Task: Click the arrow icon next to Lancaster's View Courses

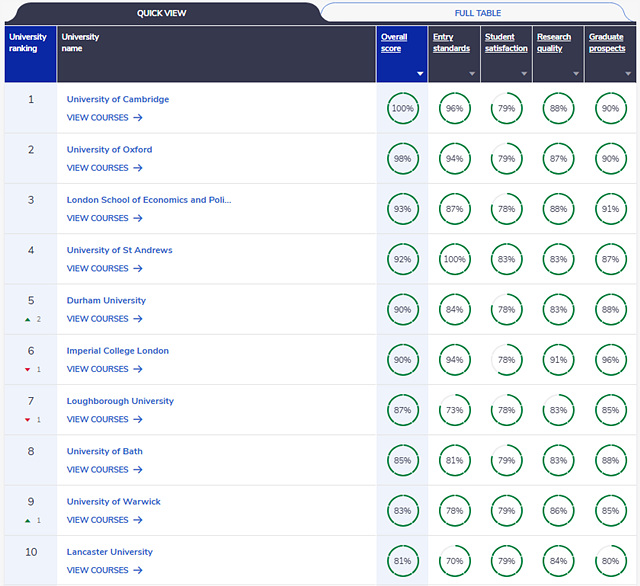Action: (138, 570)
